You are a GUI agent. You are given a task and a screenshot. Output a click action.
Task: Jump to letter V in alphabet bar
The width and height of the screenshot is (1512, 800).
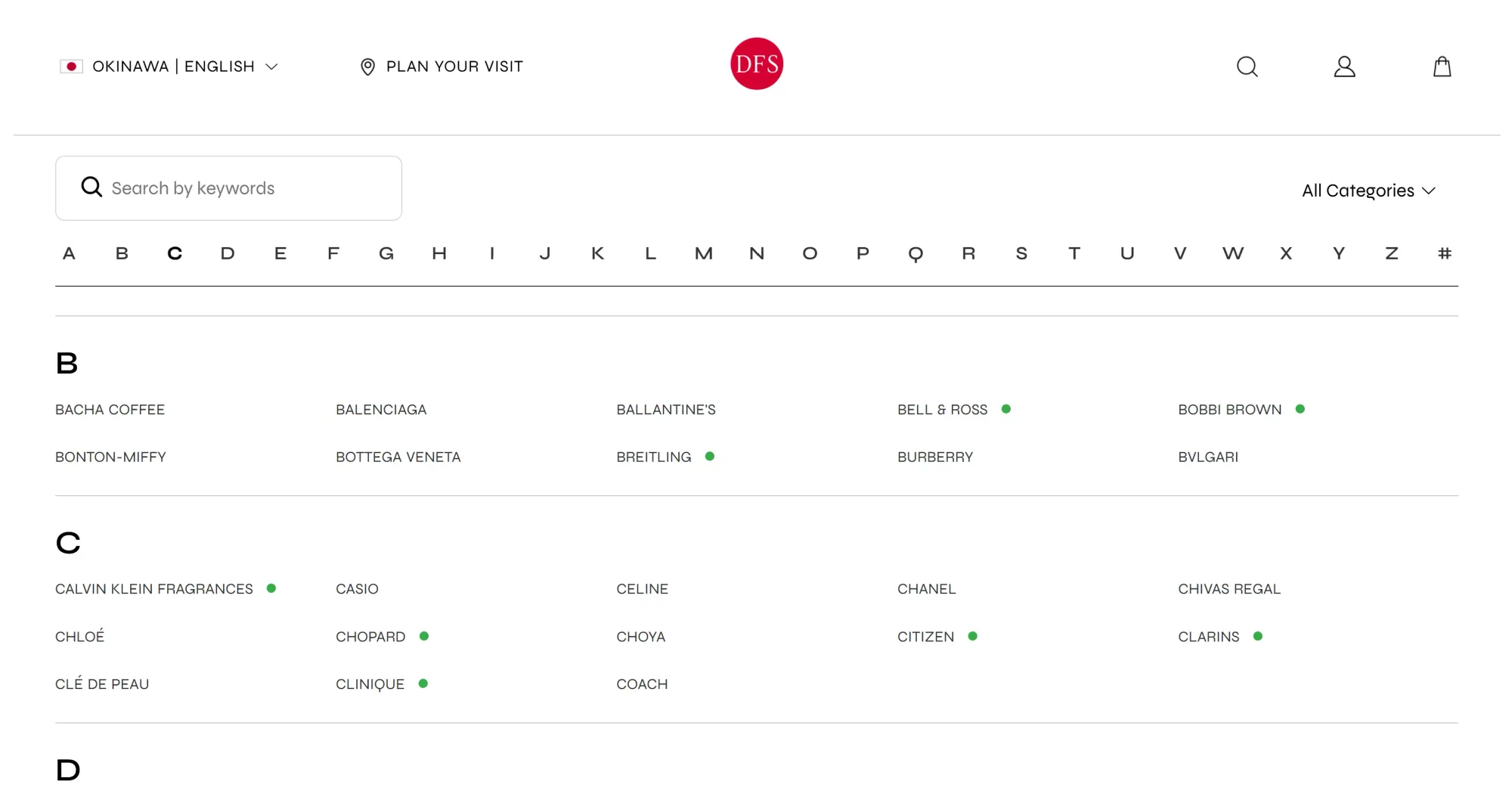[x=1180, y=253]
